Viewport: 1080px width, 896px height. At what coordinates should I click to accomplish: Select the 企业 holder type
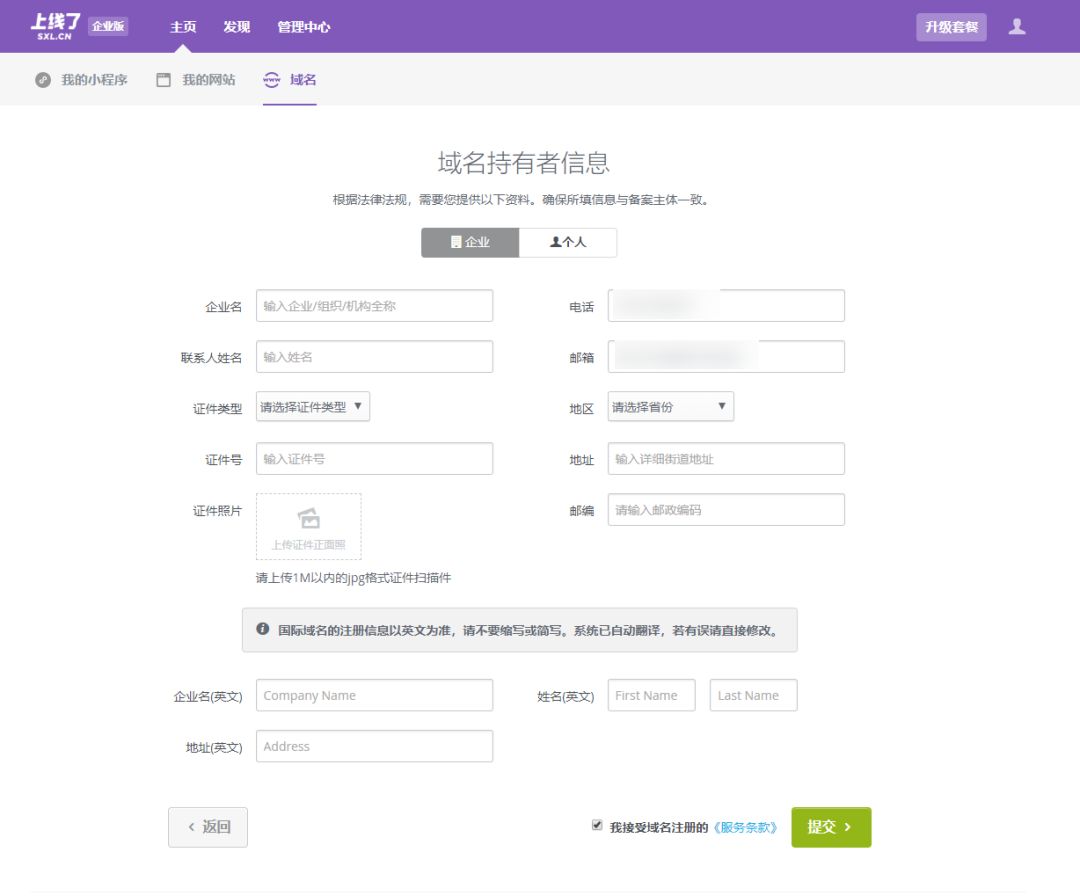coord(470,241)
